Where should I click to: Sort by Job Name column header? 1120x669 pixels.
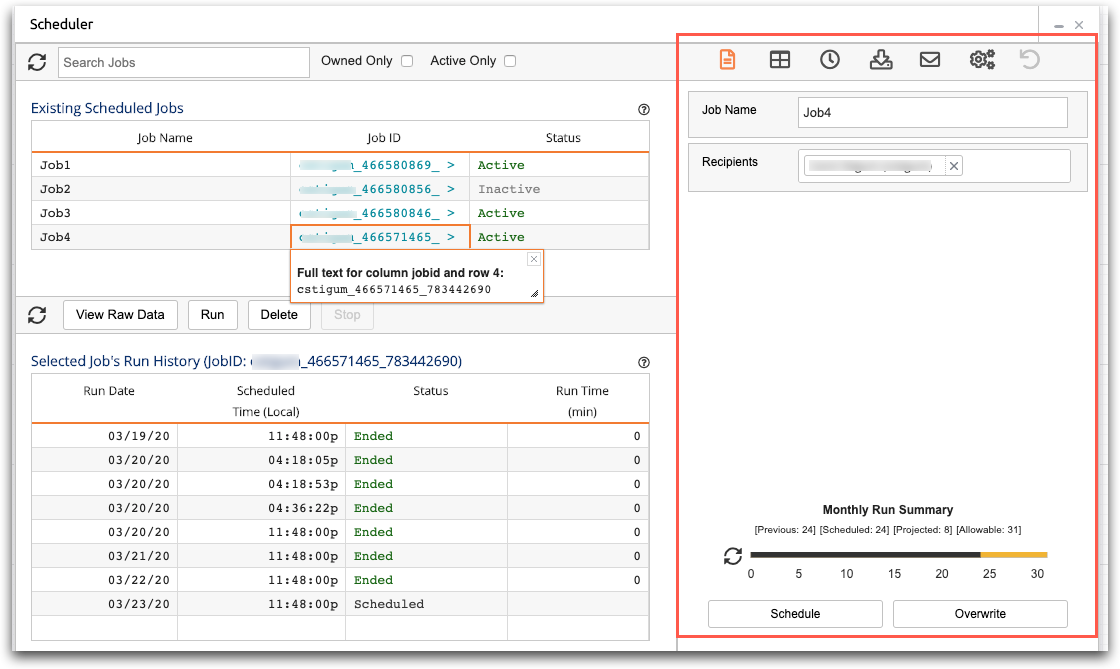[x=164, y=138]
